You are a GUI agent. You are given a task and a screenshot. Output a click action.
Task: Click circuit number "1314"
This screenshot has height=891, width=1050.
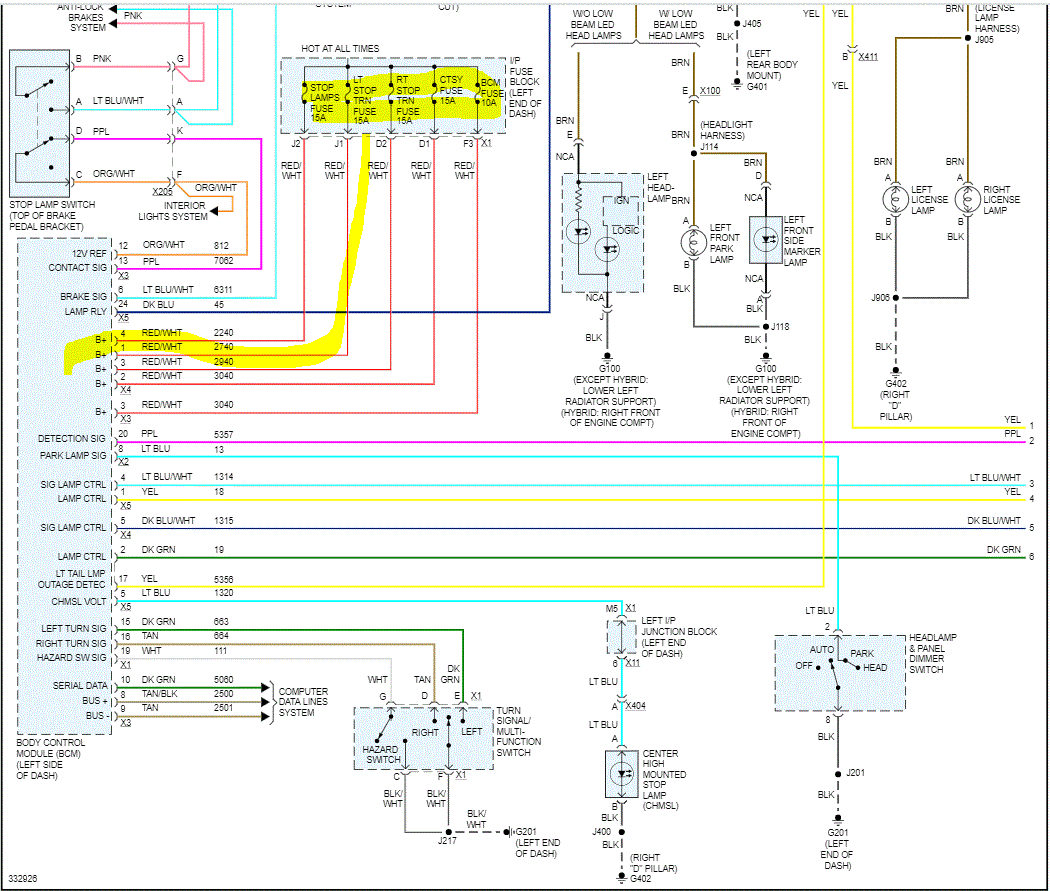tap(224, 477)
